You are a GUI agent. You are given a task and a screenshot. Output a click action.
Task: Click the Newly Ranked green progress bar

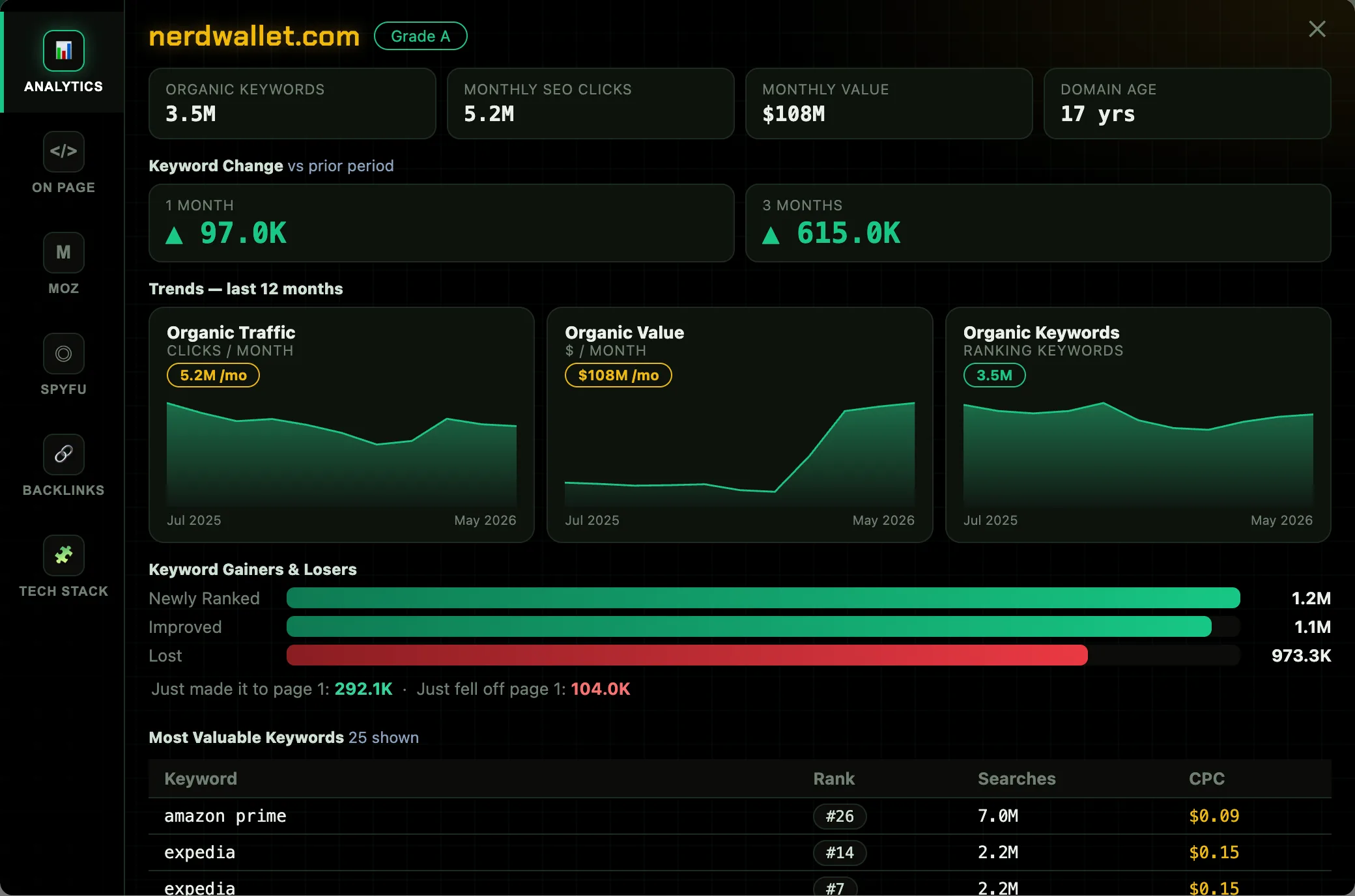pyautogui.click(x=763, y=598)
